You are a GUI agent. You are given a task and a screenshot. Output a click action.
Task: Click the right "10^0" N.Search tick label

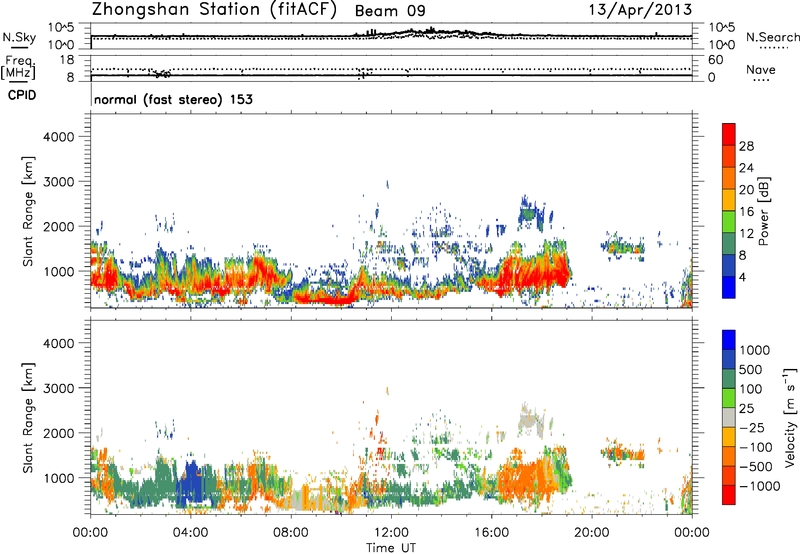click(x=721, y=45)
